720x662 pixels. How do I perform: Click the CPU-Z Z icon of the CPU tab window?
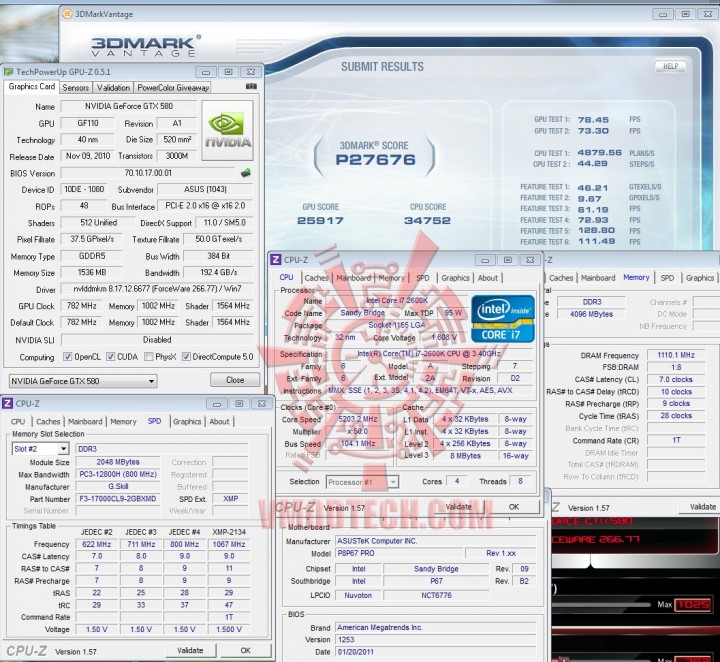[276, 260]
